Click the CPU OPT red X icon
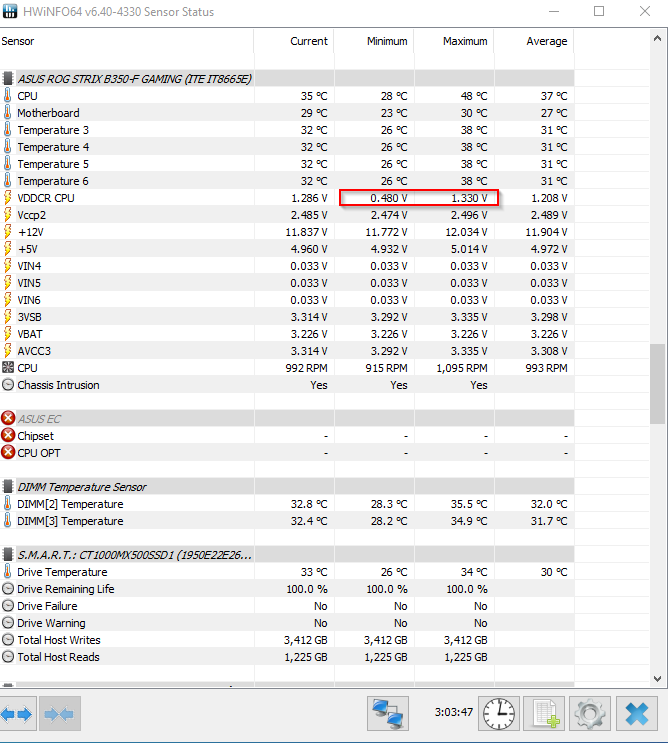668x743 pixels. [x=8, y=453]
